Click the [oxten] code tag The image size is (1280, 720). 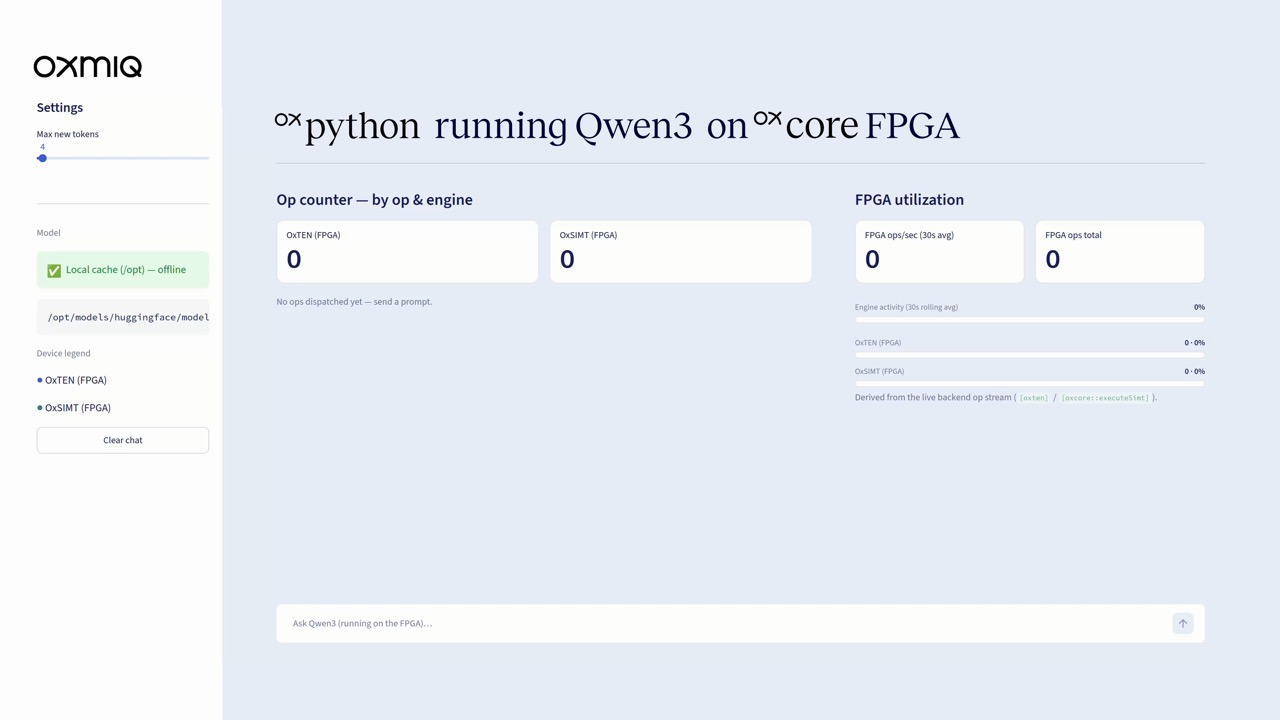1034,398
